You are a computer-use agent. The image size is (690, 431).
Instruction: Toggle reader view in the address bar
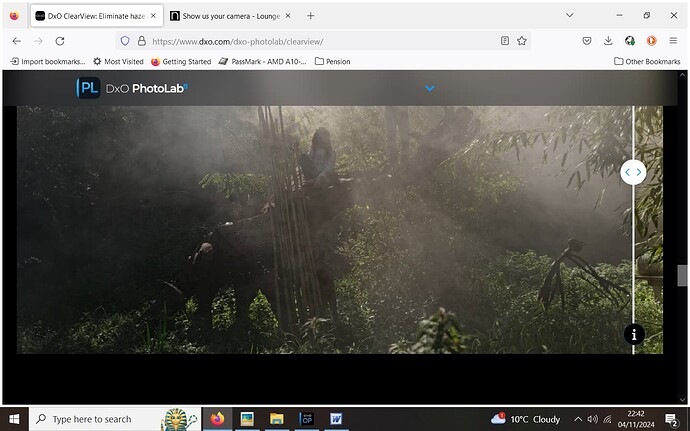(x=504, y=41)
